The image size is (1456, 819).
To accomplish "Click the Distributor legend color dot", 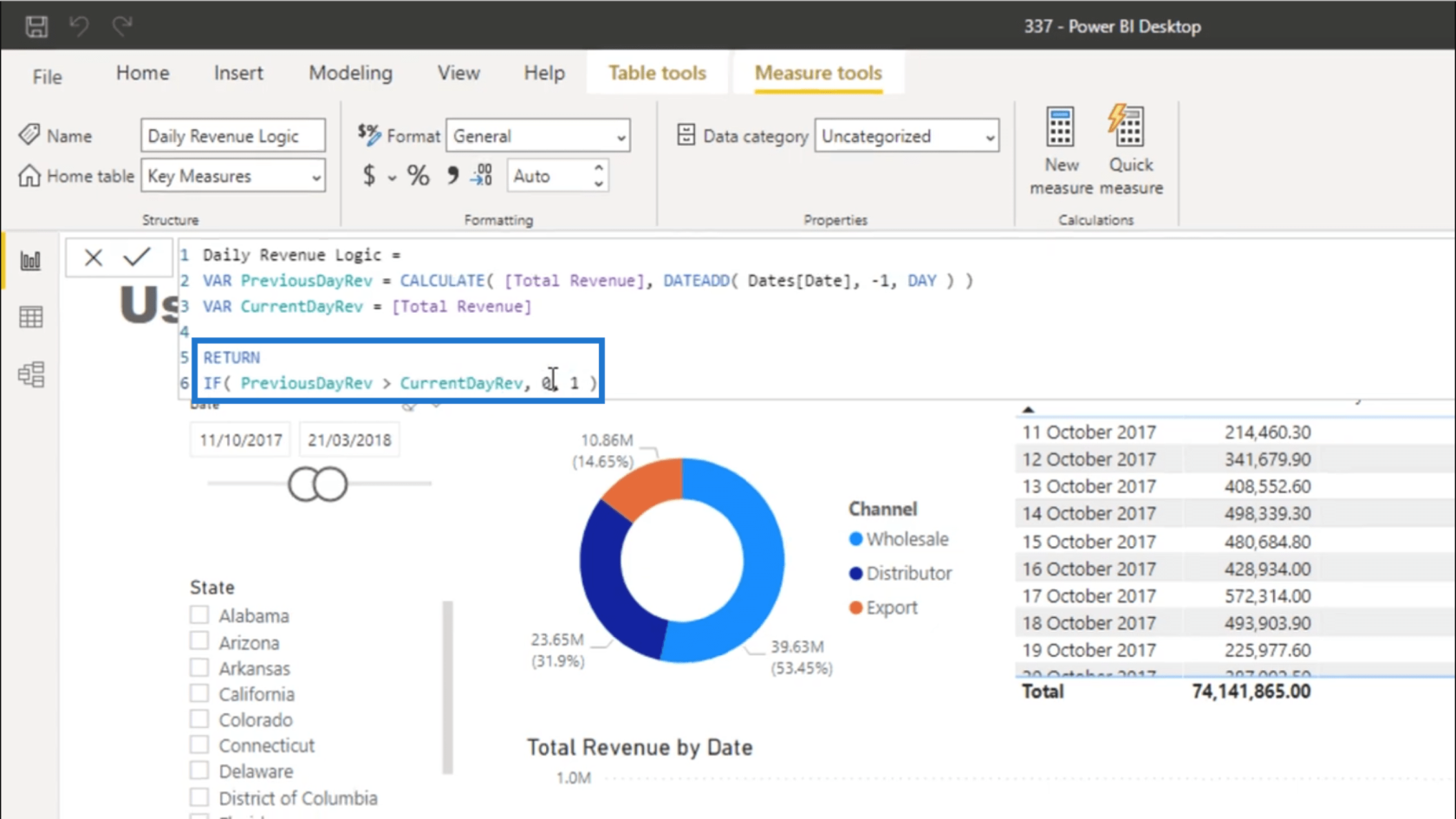I will [856, 573].
